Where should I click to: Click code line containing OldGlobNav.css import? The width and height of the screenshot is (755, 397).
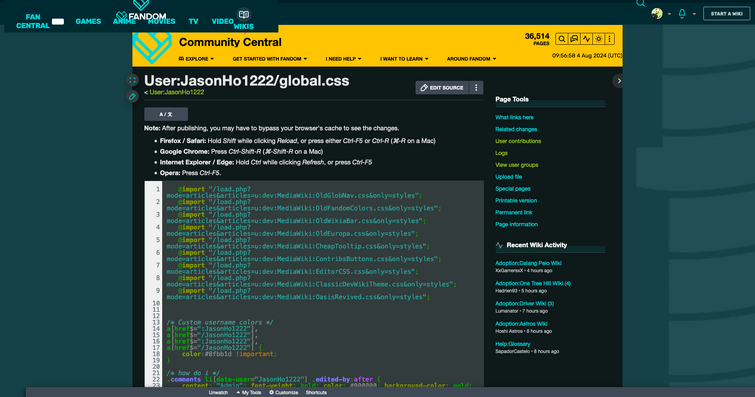tap(294, 192)
